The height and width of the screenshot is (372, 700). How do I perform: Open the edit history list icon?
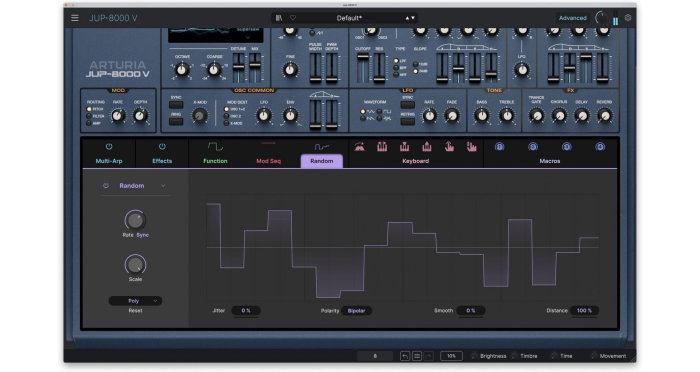click(x=417, y=356)
